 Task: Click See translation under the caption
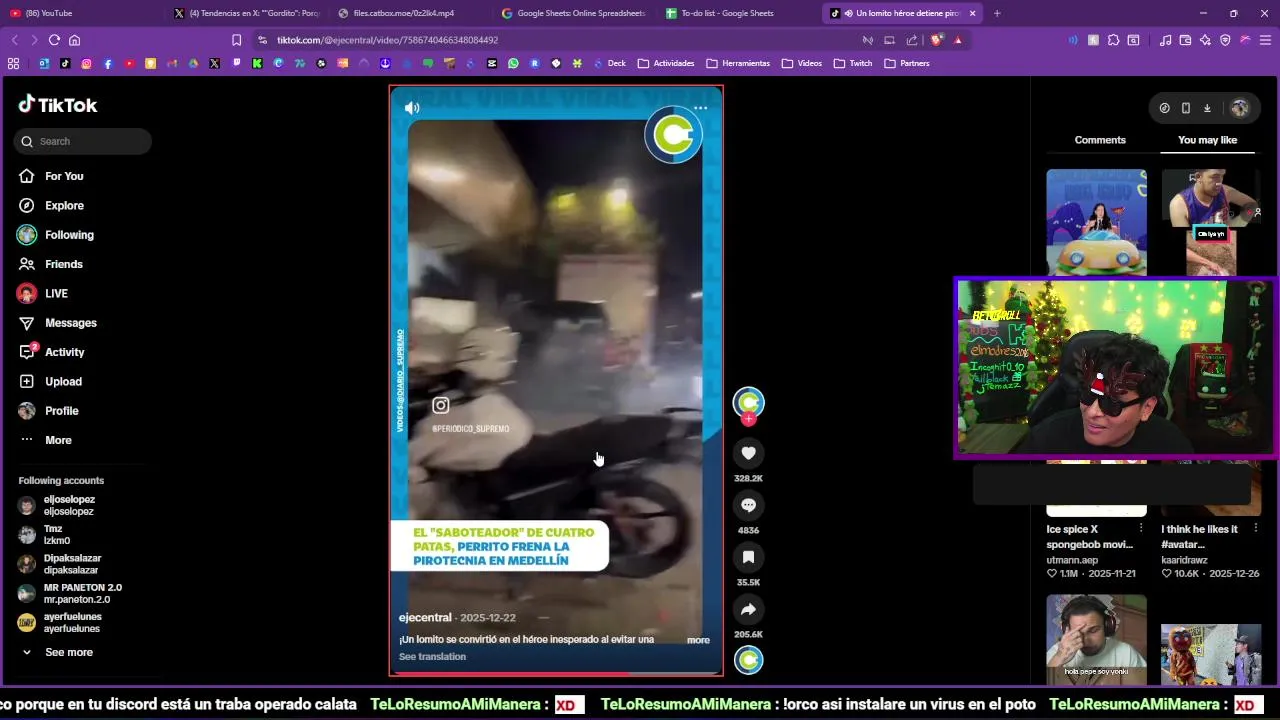[x=432, y=657]
